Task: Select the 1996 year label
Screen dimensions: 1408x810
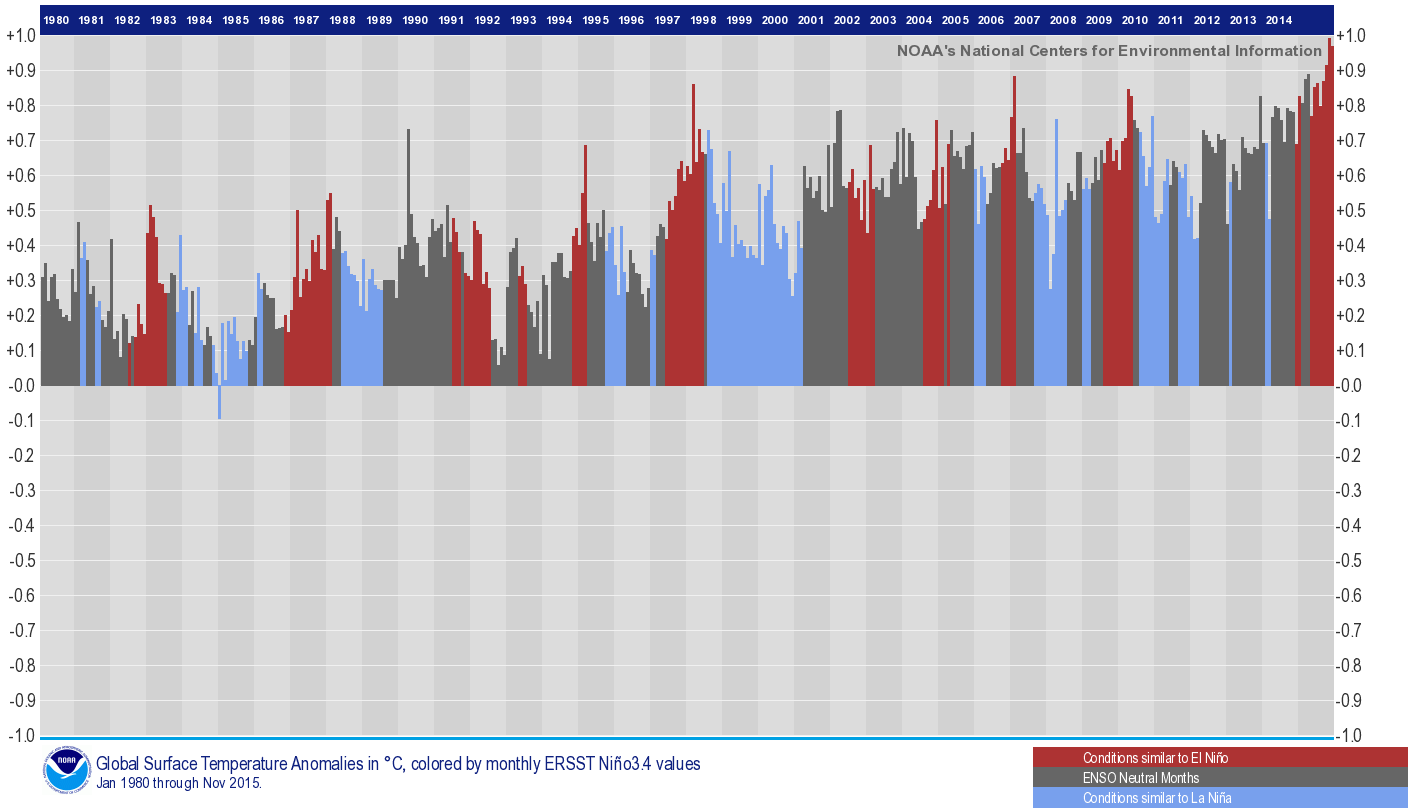Action: pyautogui.click(x=631, y=20)
